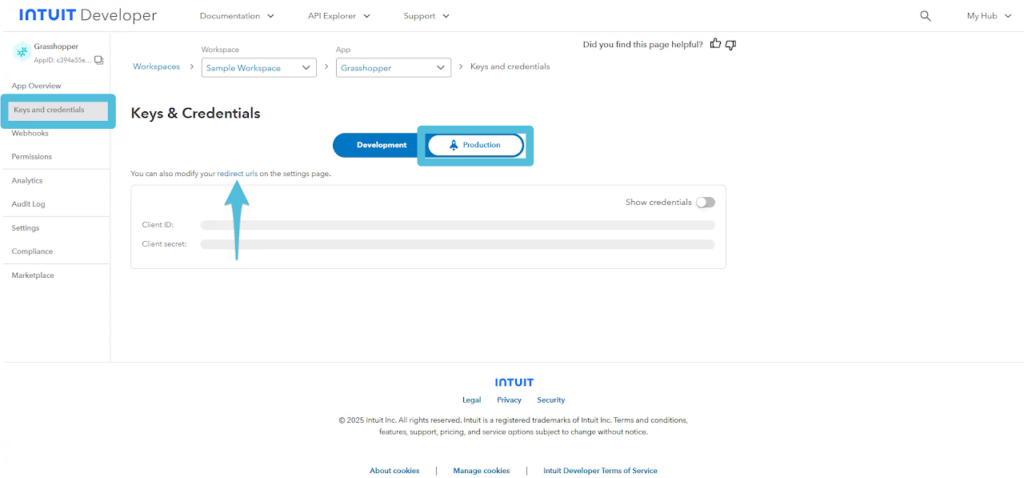Image resolution: width=1024 pixels, height=478 pixels.
Task: Click the thumbs up helpful icon
Action: (714, 44)
